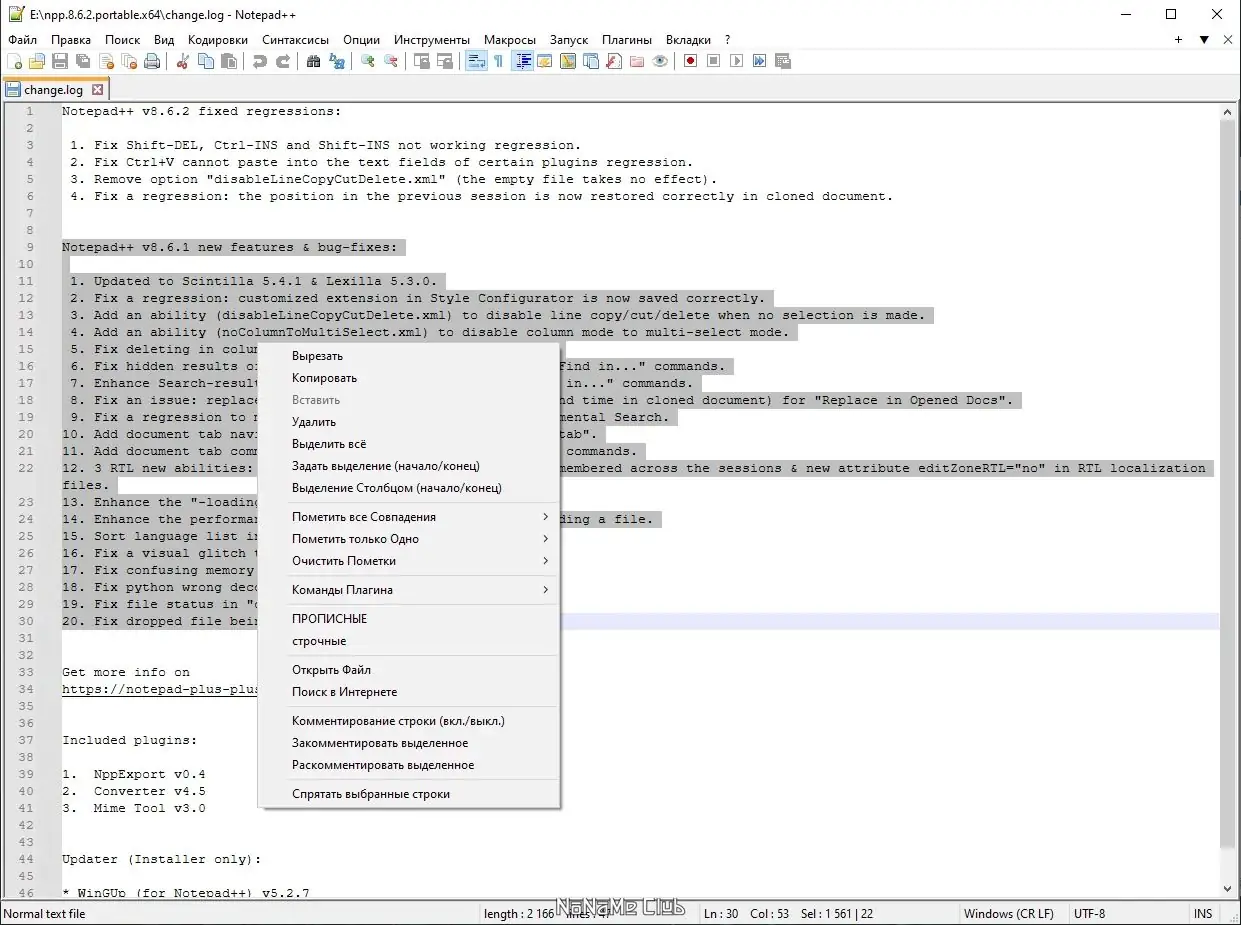This screenshot has width=1241, height=925.
Task: Click the Copy toolbar icon
Action: 206,61
